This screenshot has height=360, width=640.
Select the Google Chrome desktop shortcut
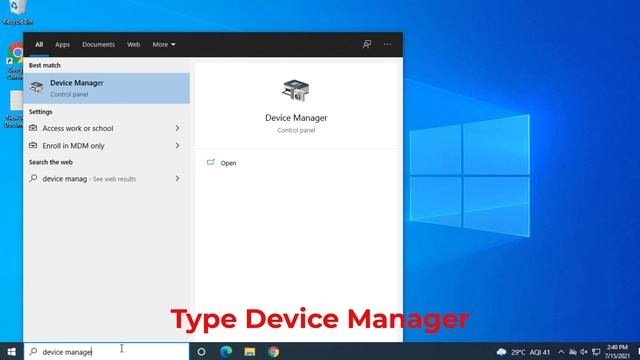point(16,61)
